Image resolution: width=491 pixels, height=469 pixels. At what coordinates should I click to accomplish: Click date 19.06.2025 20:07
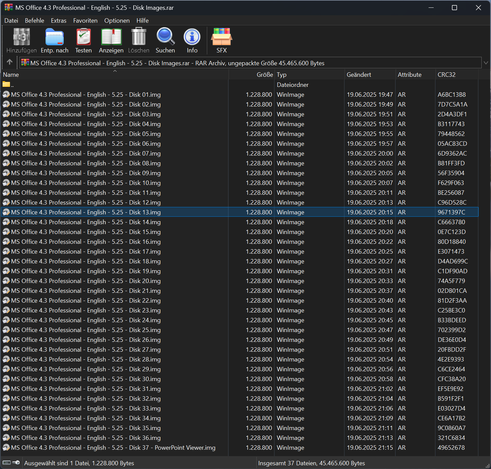click(370, 183)
